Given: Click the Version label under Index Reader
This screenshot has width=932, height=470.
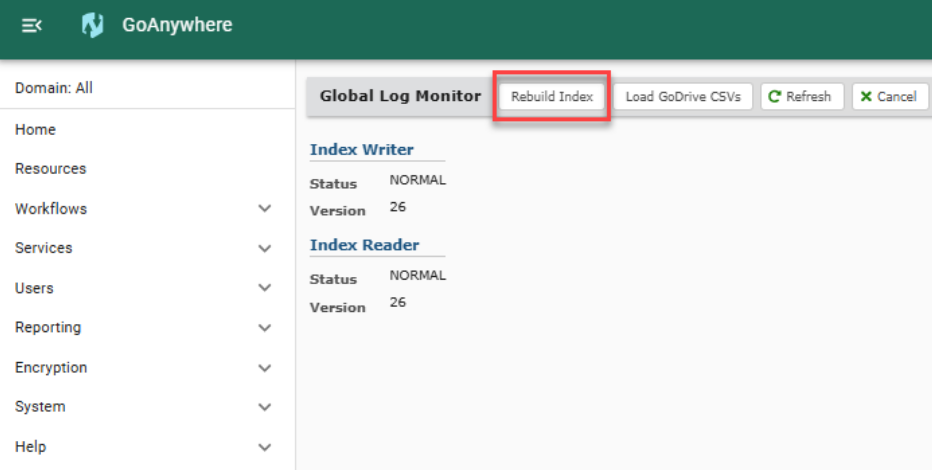Looking at the screenshot, I should [x=337, y=308].
